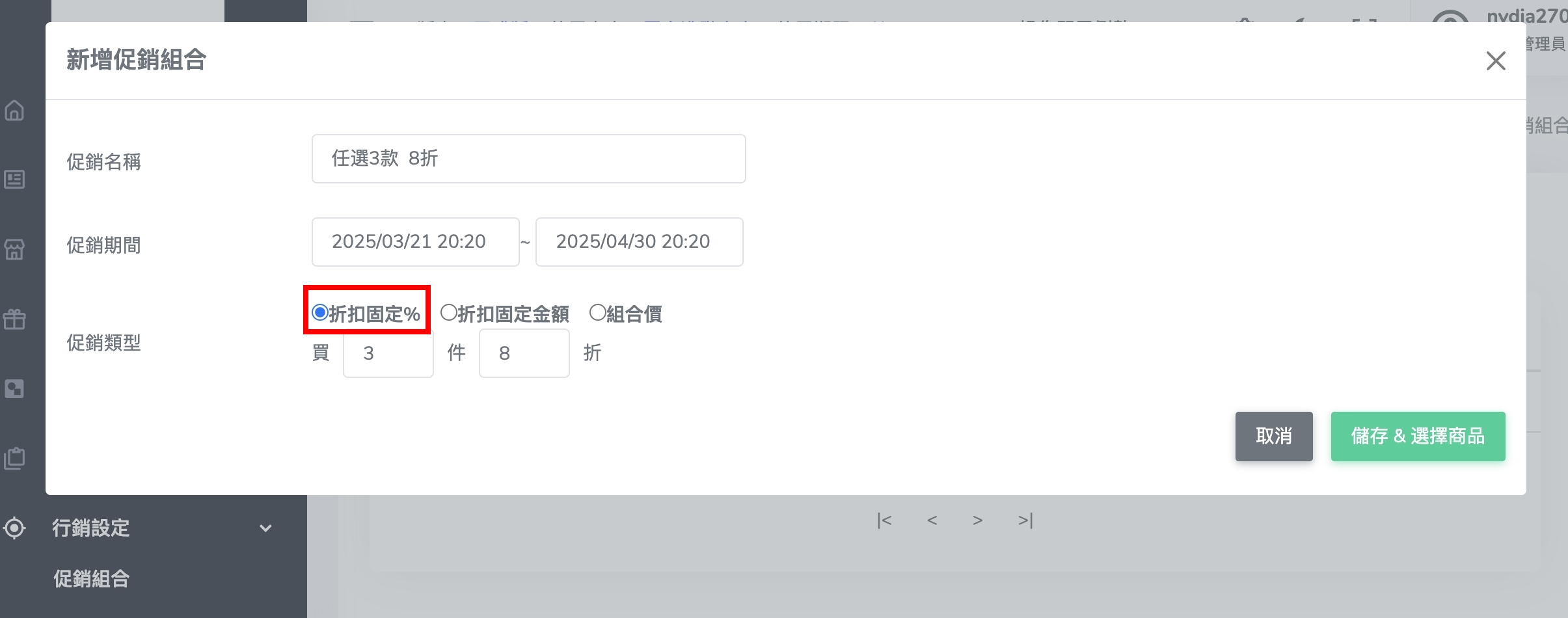Image resolution: width=1568 pixels, height=618 pixels.
Task: Collapse the 行銷設定 menu chevron
Action: coord(265,528)
